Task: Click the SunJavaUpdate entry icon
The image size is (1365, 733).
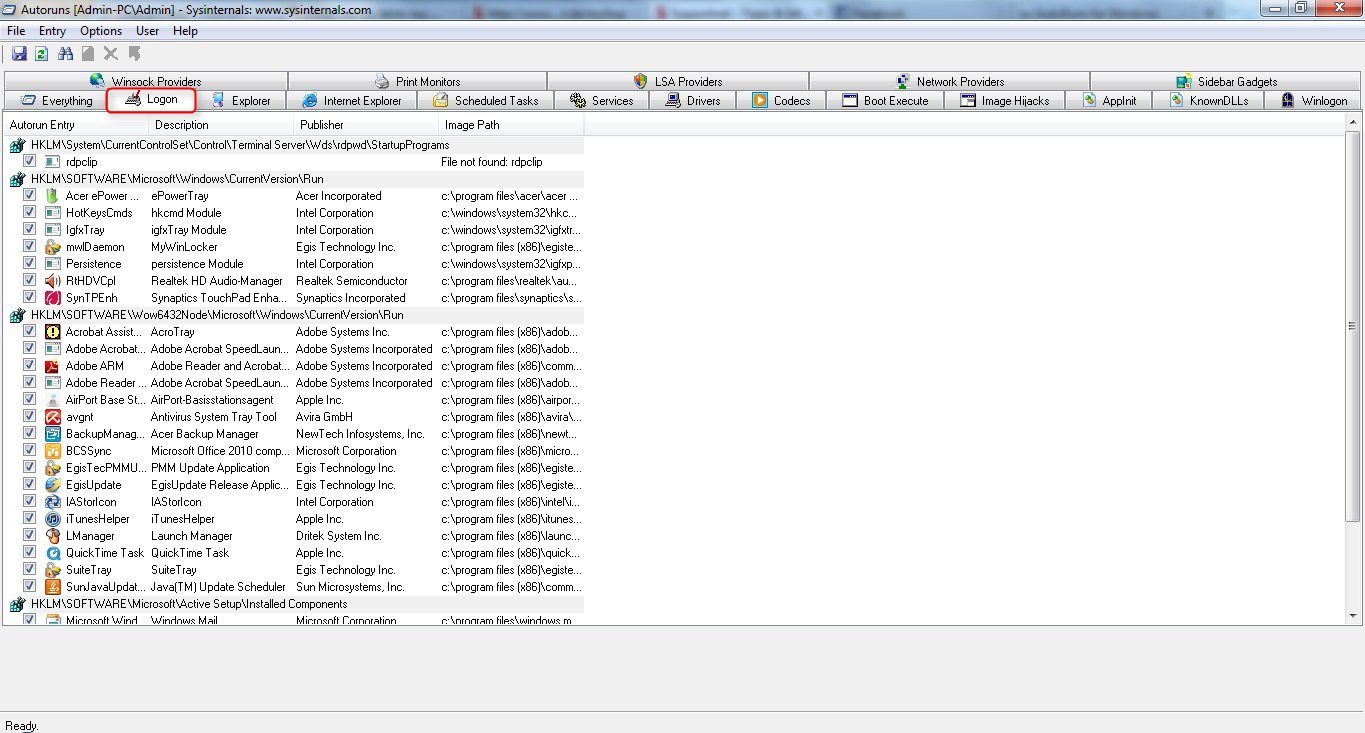Action: (x=53, y=587)
